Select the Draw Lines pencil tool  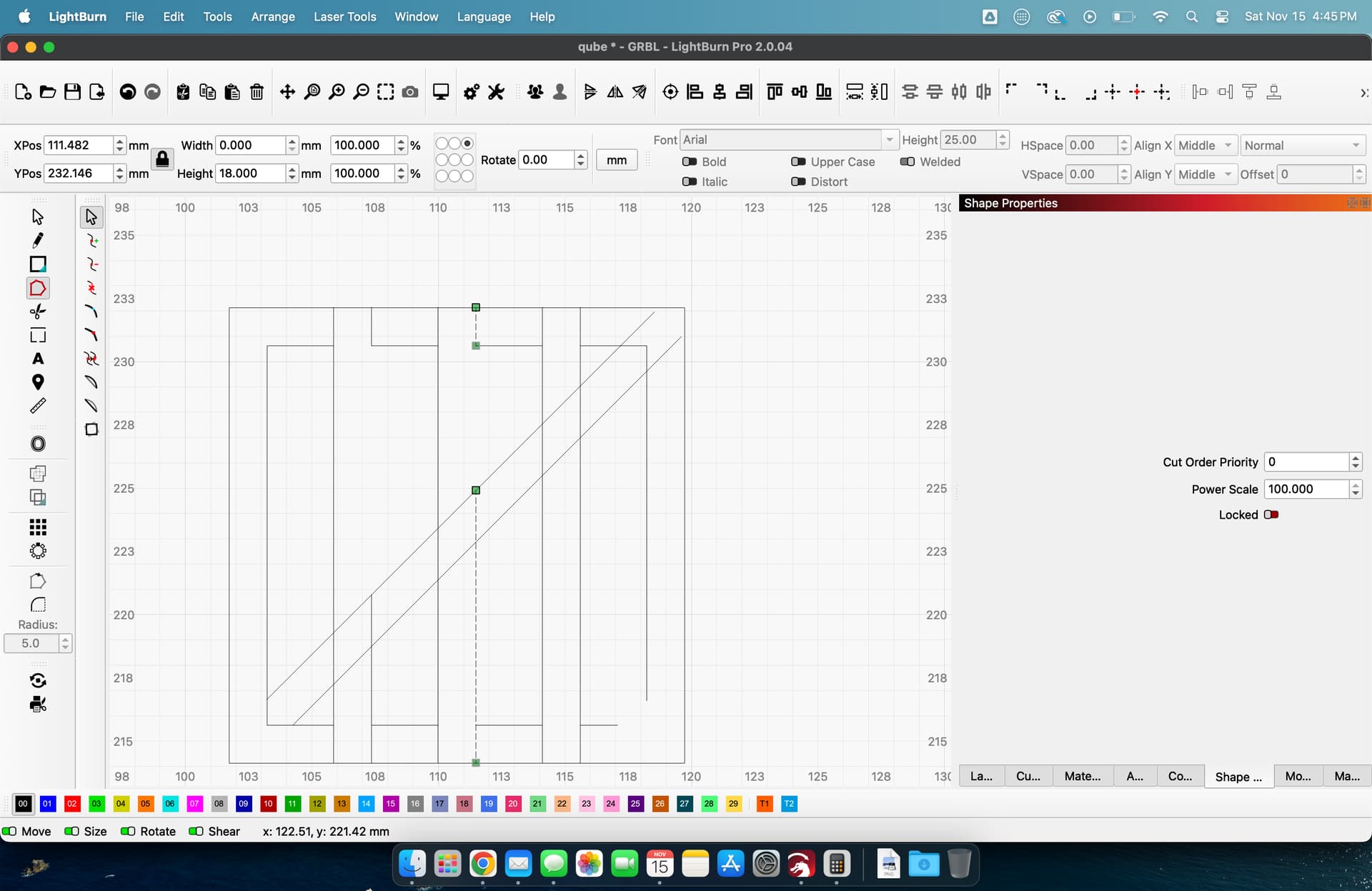[38, 241]
